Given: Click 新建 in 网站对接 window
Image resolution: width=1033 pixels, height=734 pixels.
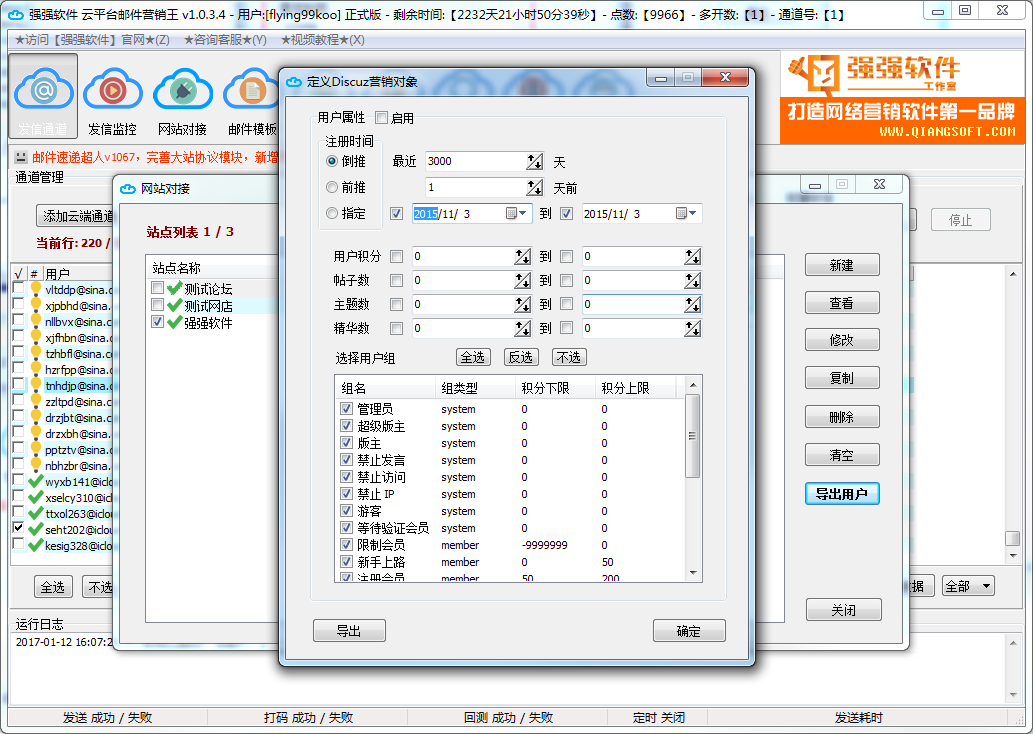Looking at the screenshot, I should click(842, 265).
